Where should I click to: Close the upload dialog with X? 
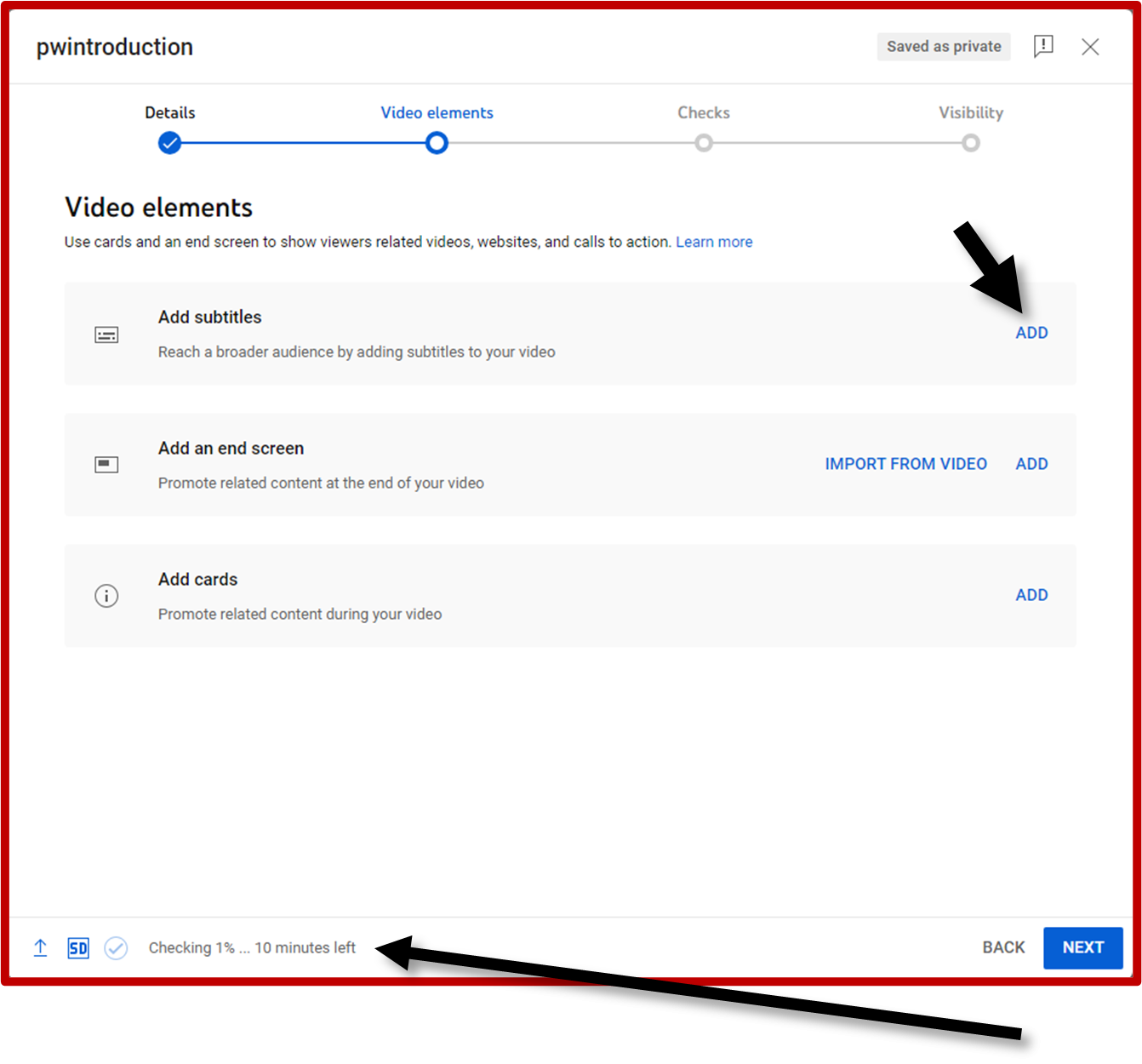coord(1090,47)
